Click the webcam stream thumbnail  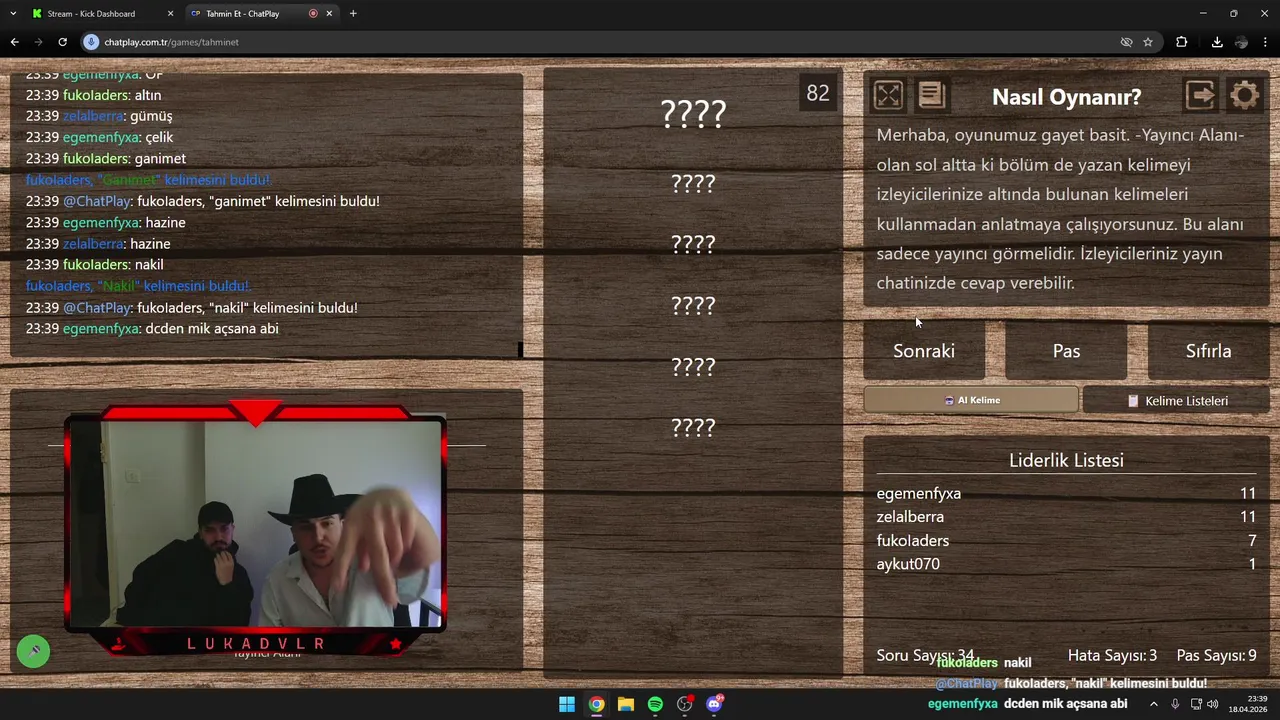point(256,524)
